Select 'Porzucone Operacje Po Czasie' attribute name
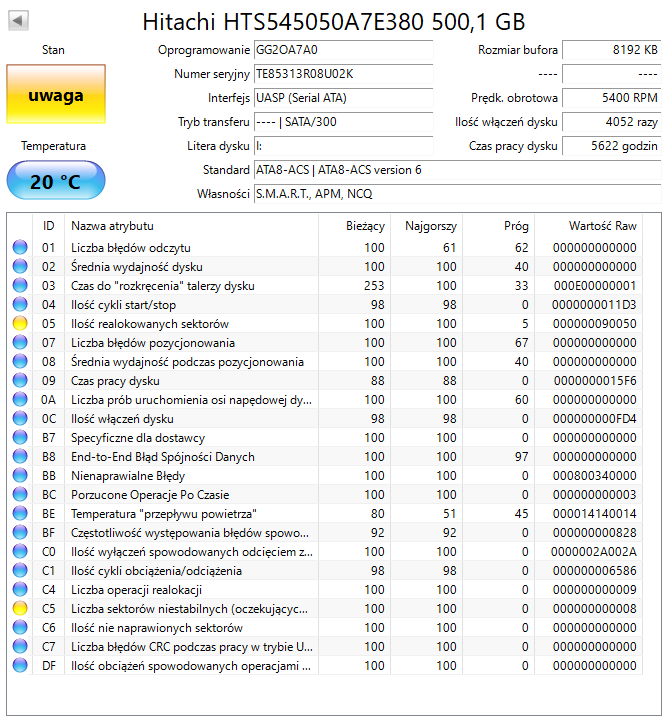The image size is (670, 723). tap(150, 495)
